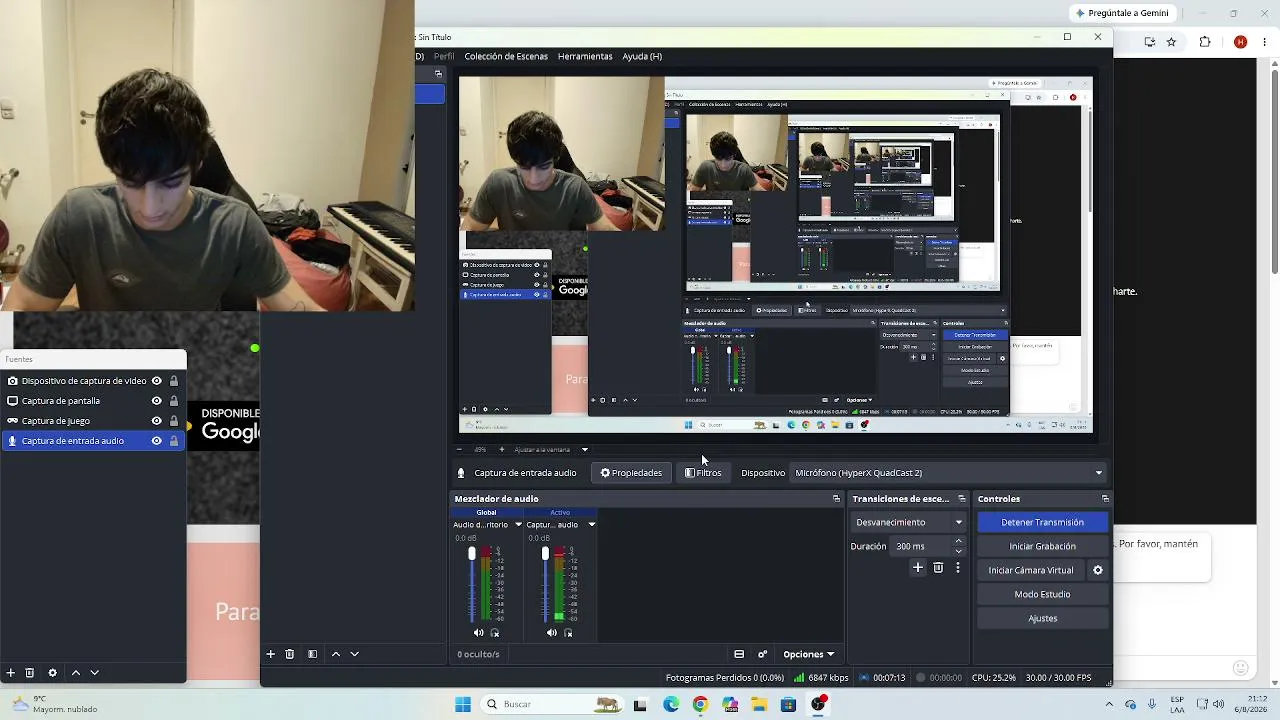1280x720 pixels.
Task: Mute the Captura audio mixer channel
Action: click(x=551, y=633)
